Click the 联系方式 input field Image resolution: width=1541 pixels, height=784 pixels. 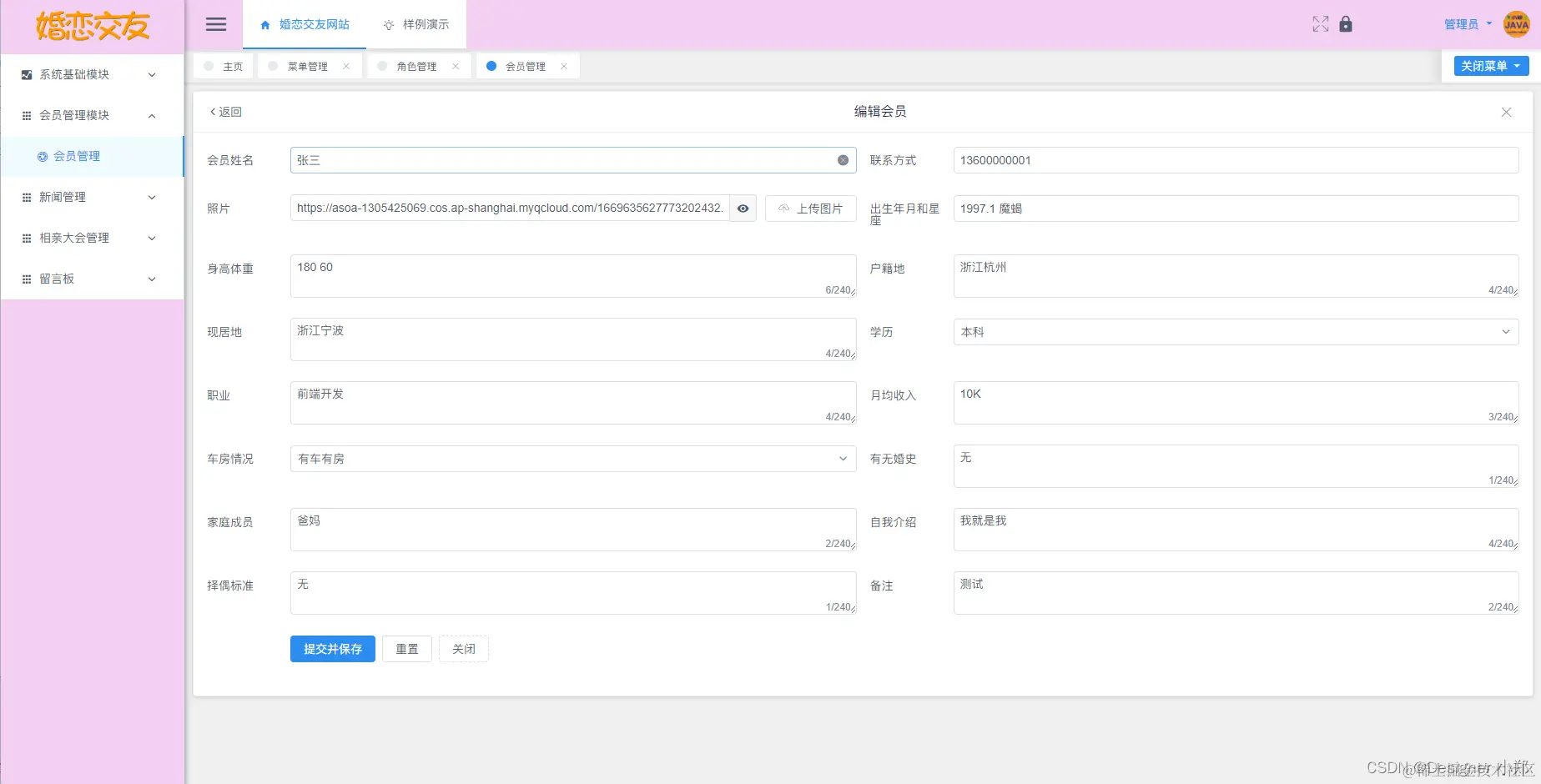[x=1236, y=160]
